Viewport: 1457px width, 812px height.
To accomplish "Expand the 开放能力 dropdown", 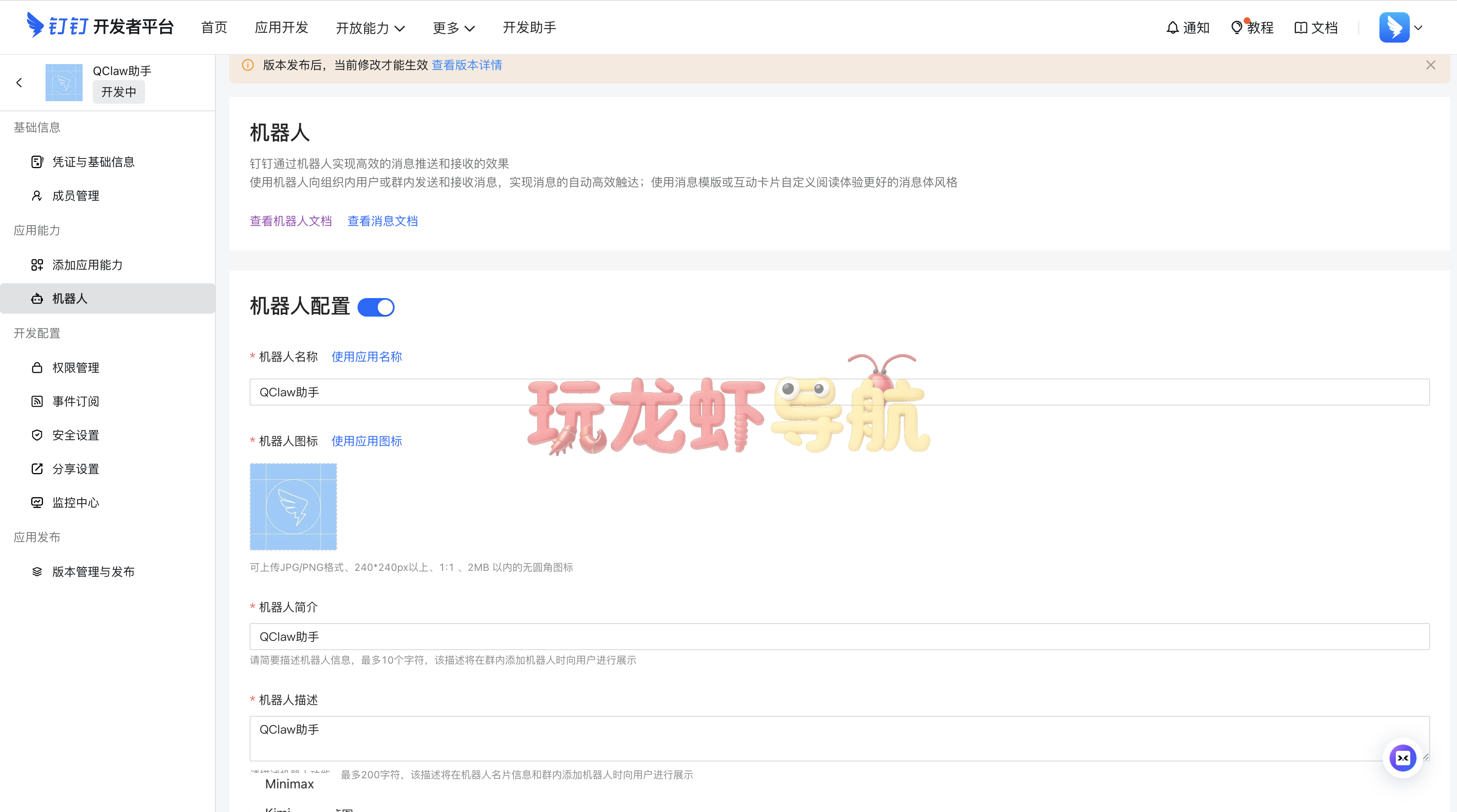I will [370, 28].
